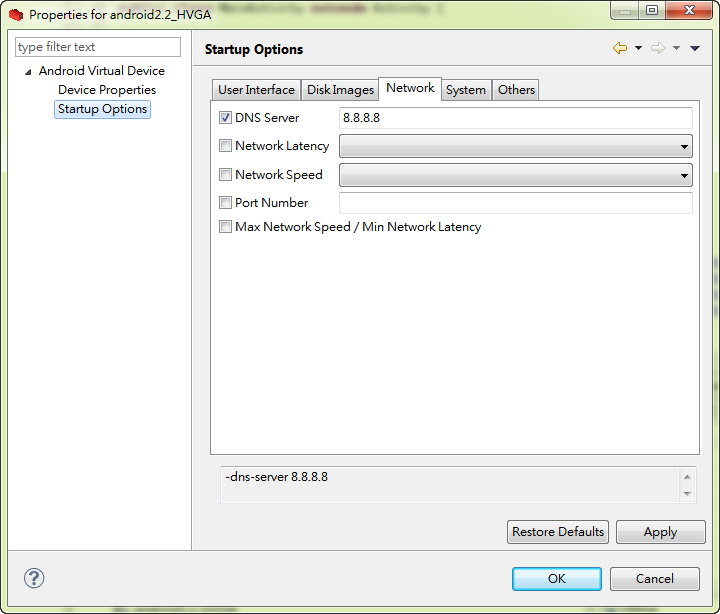Click the Apply button
The width and height of the screenshot is (720, 614).
click(660, 532)
